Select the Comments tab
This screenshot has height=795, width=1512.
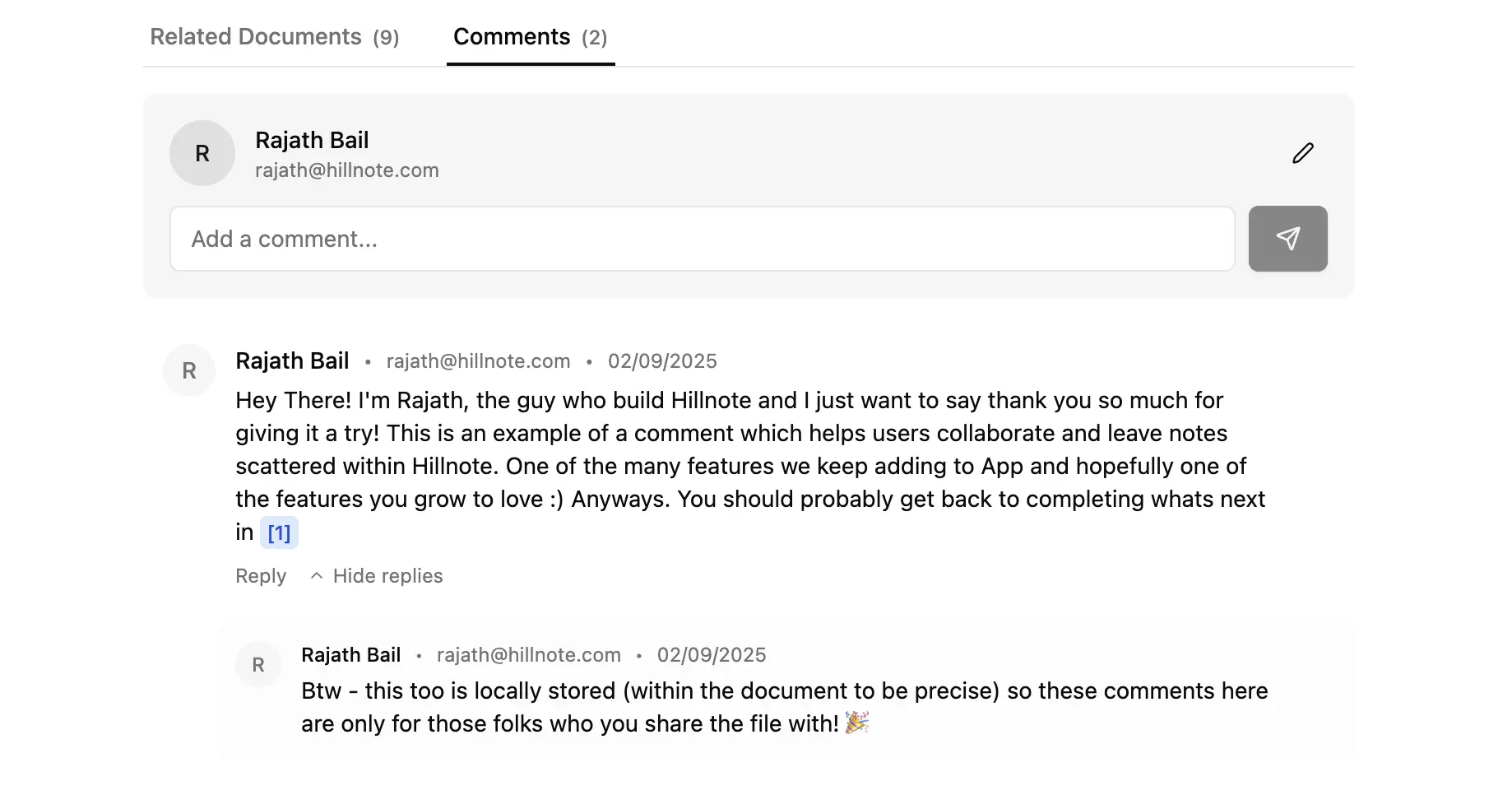coord(530,37)
